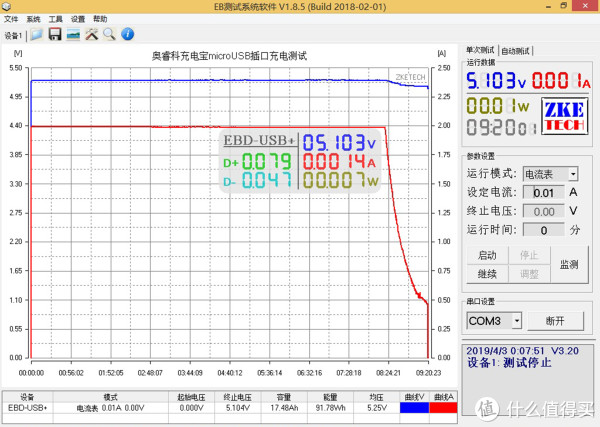Screen dimensions: 600x427
Task: Open the 设置 menu
Action: pos(78,19)
